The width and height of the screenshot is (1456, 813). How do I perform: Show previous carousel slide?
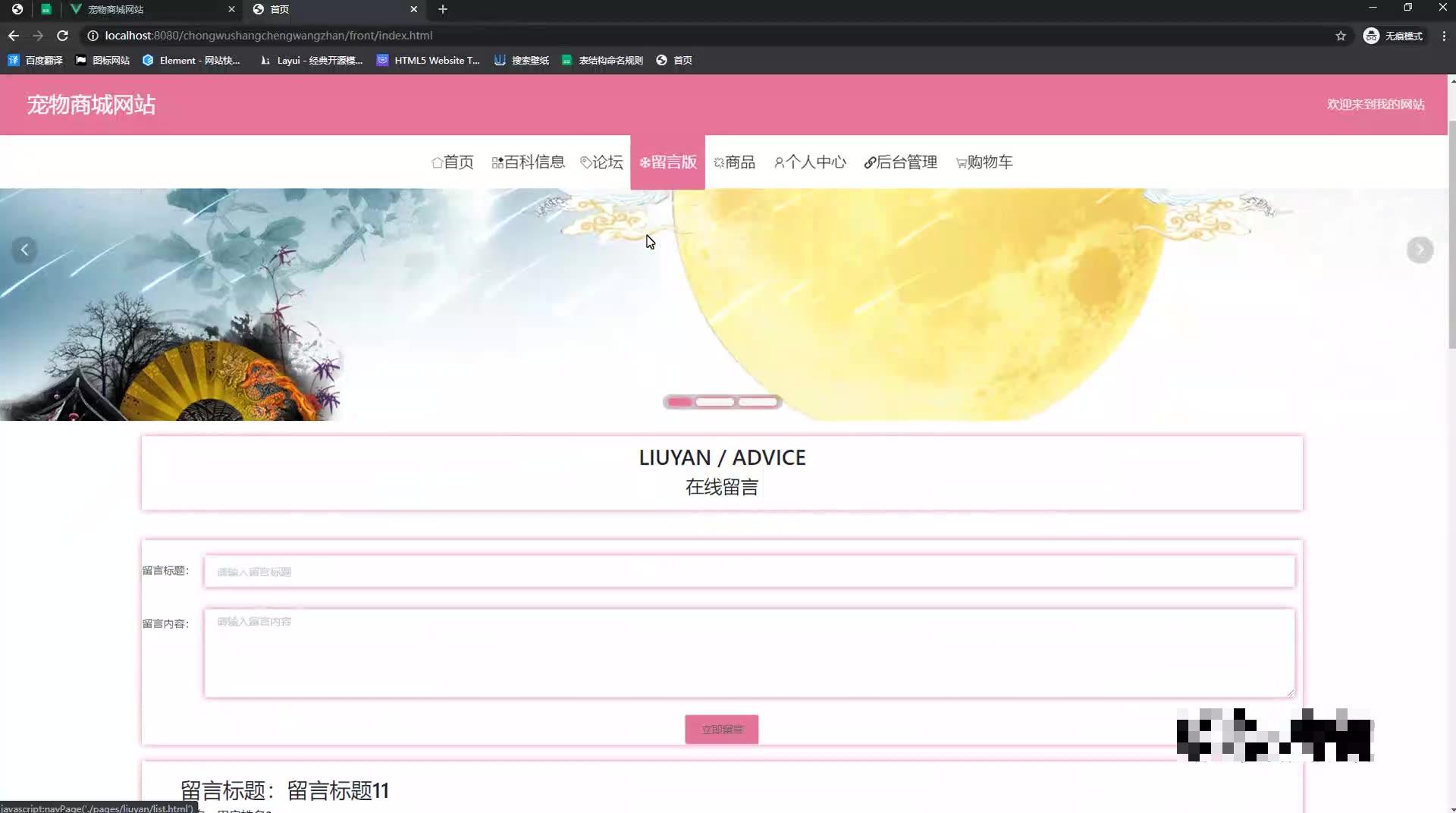[24, 250]
